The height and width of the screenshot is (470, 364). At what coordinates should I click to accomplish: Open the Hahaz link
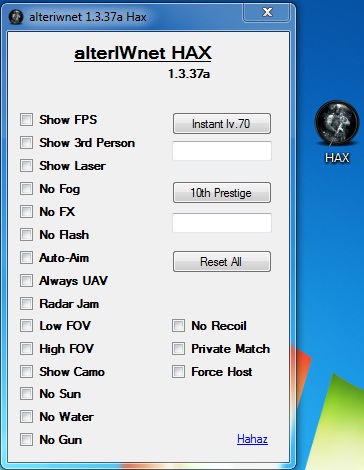click(252, 439)
